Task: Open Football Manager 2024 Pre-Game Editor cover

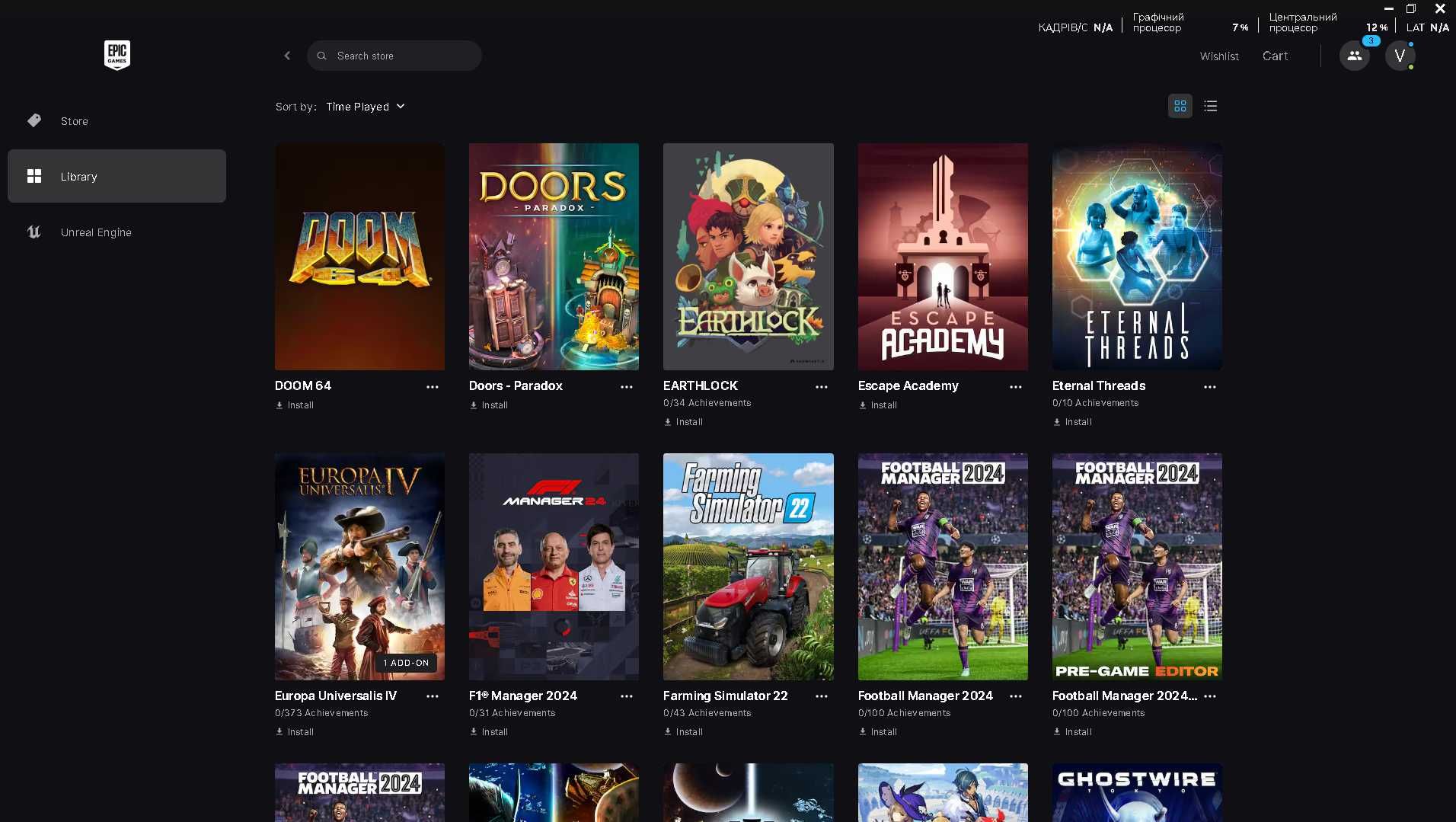Action: pyautogui.click(x=1137, y=567)
